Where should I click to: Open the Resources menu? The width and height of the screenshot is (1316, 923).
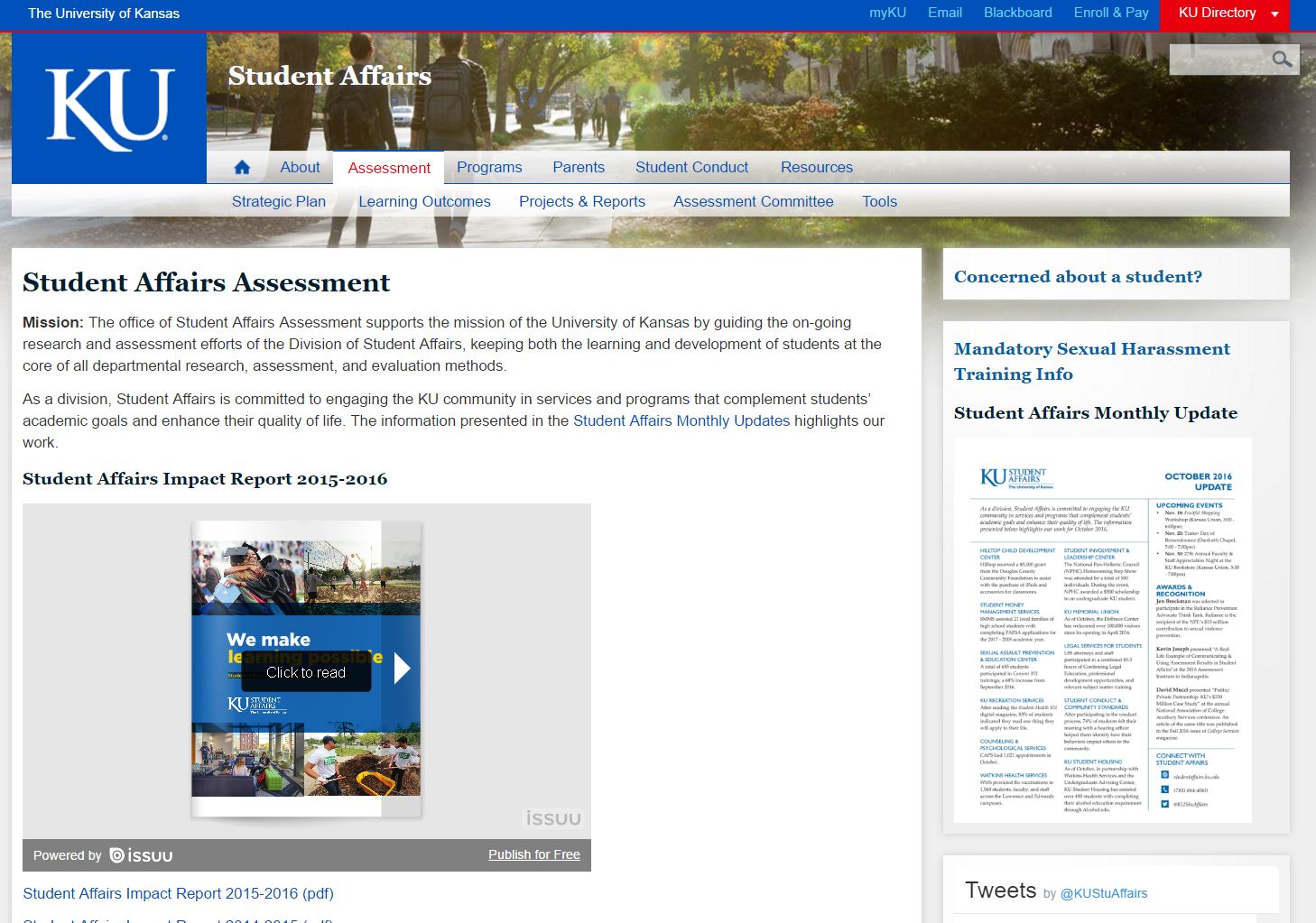pyautogui.click(x=817, y=168)
